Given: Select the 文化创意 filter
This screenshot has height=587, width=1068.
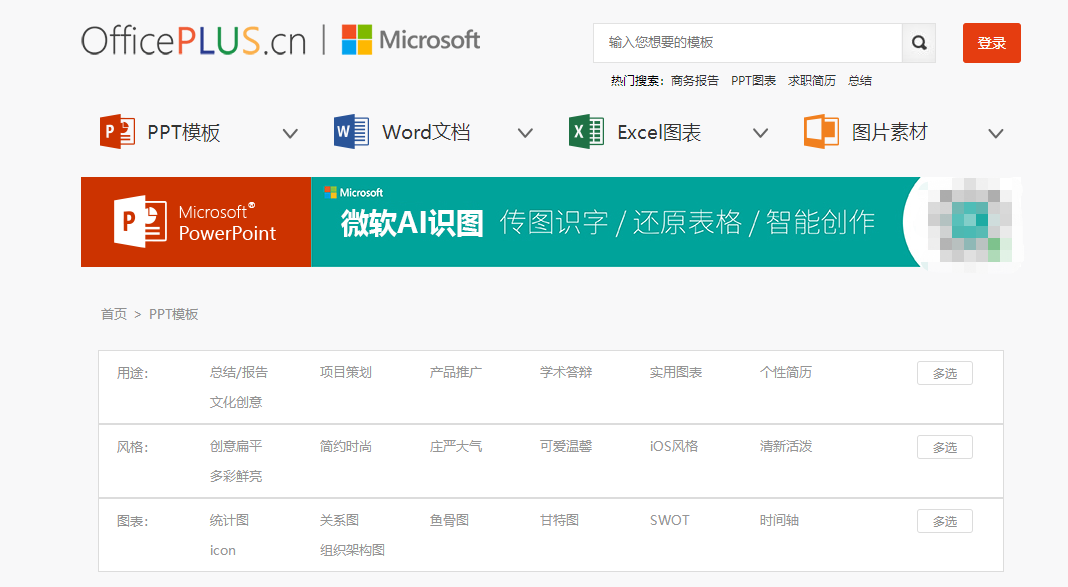Looking at the screenshot, I should 236,402.
